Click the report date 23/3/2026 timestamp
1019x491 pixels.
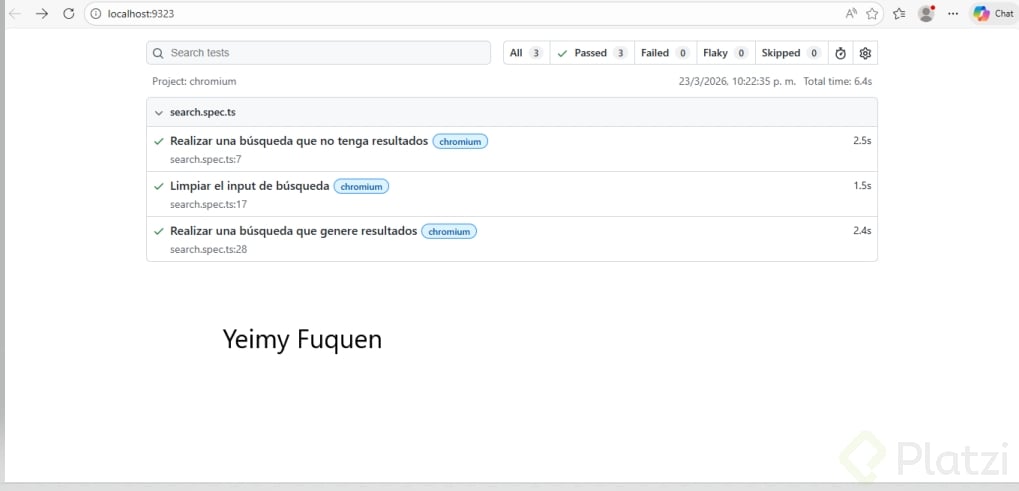(x=737, y=81)
